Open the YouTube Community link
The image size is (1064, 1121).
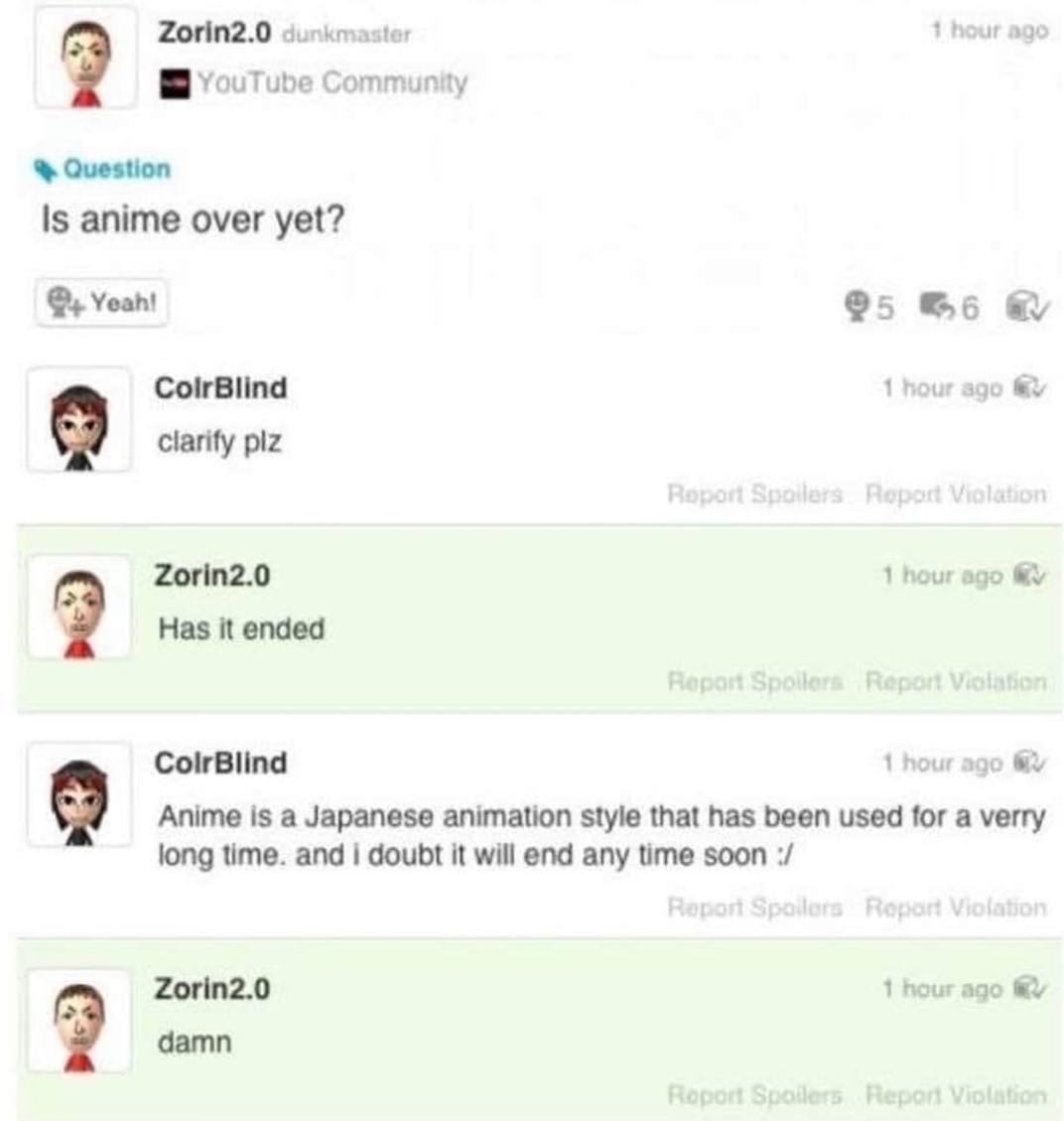(332, 82)
